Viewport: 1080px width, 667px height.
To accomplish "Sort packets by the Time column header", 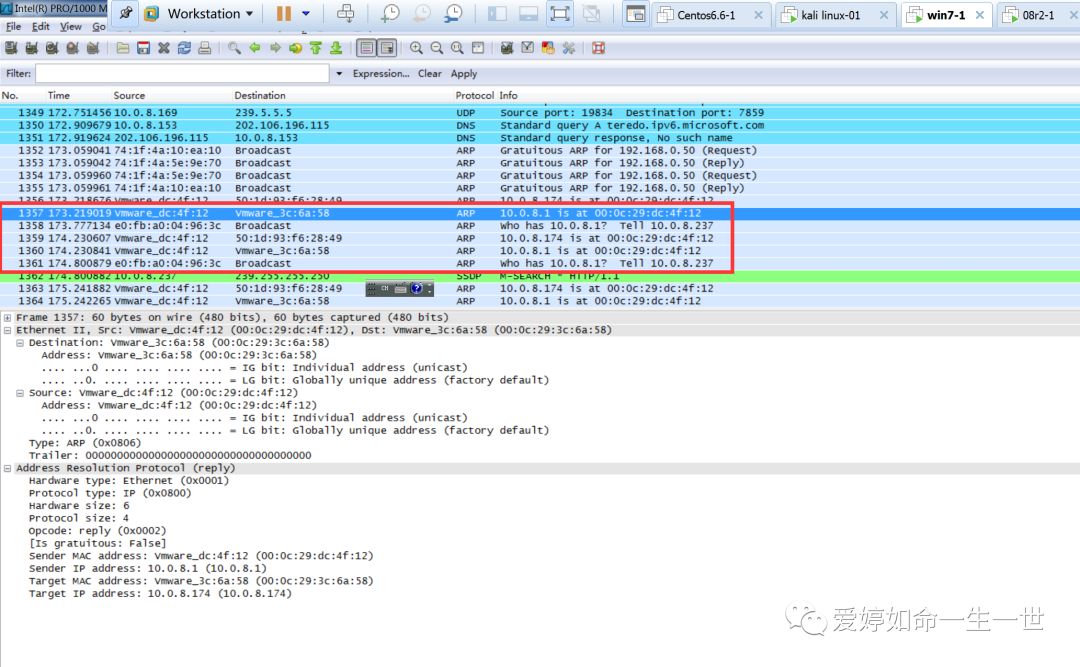I will coord(59,95).
